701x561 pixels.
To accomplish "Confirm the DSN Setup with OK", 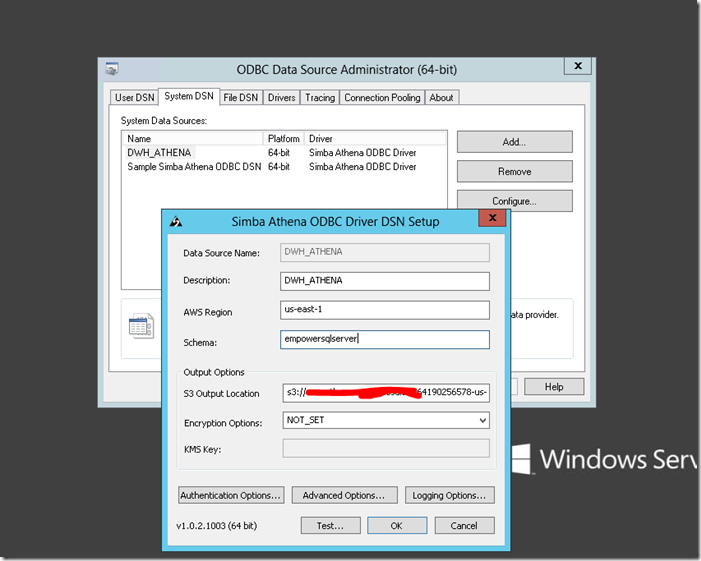I will (x=397, y=526).
